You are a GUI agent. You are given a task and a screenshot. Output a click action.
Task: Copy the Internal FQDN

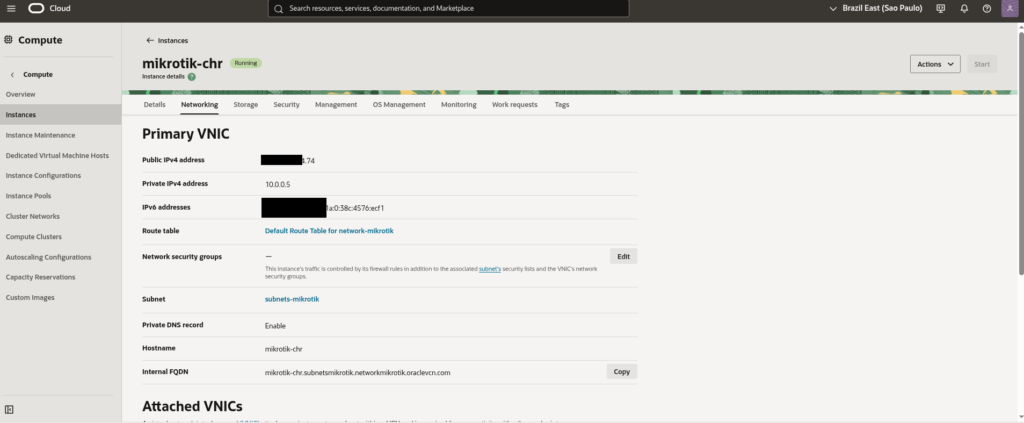(x=621, y=371)
